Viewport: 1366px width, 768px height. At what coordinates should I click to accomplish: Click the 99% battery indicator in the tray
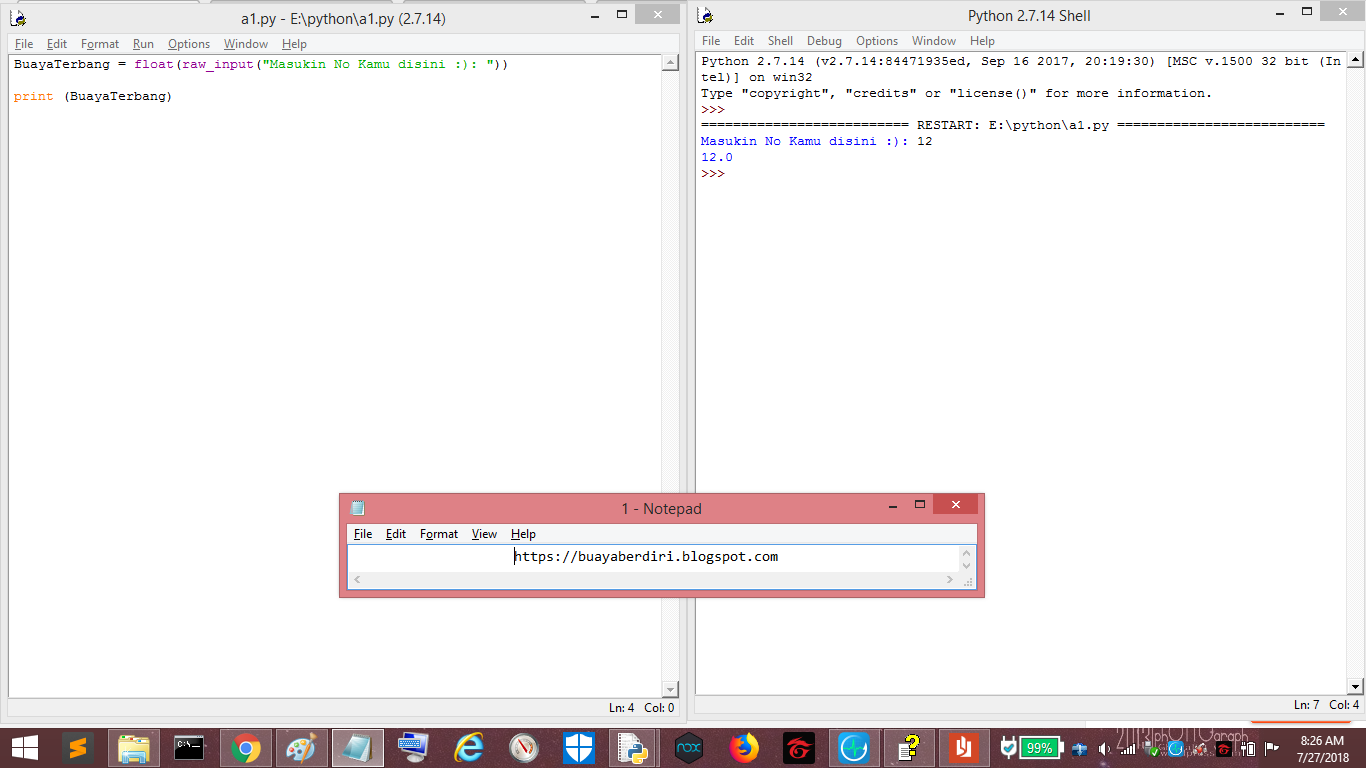coord(1039,748)
